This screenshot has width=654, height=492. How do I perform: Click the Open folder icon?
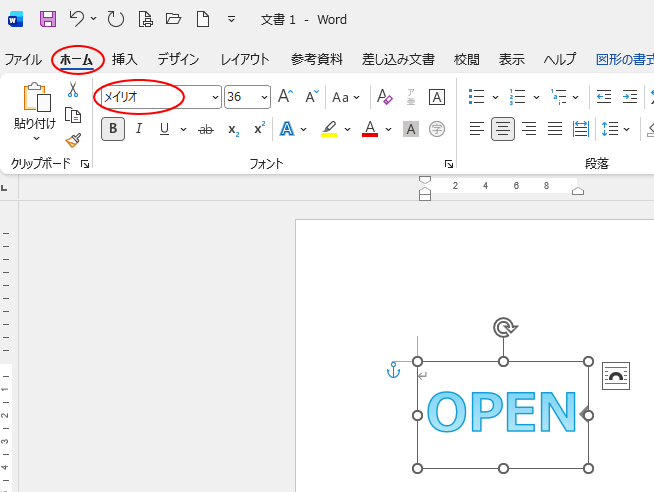point(173,19)
